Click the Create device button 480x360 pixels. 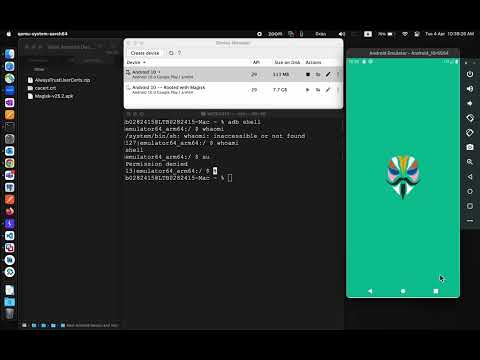pos(145,53)
